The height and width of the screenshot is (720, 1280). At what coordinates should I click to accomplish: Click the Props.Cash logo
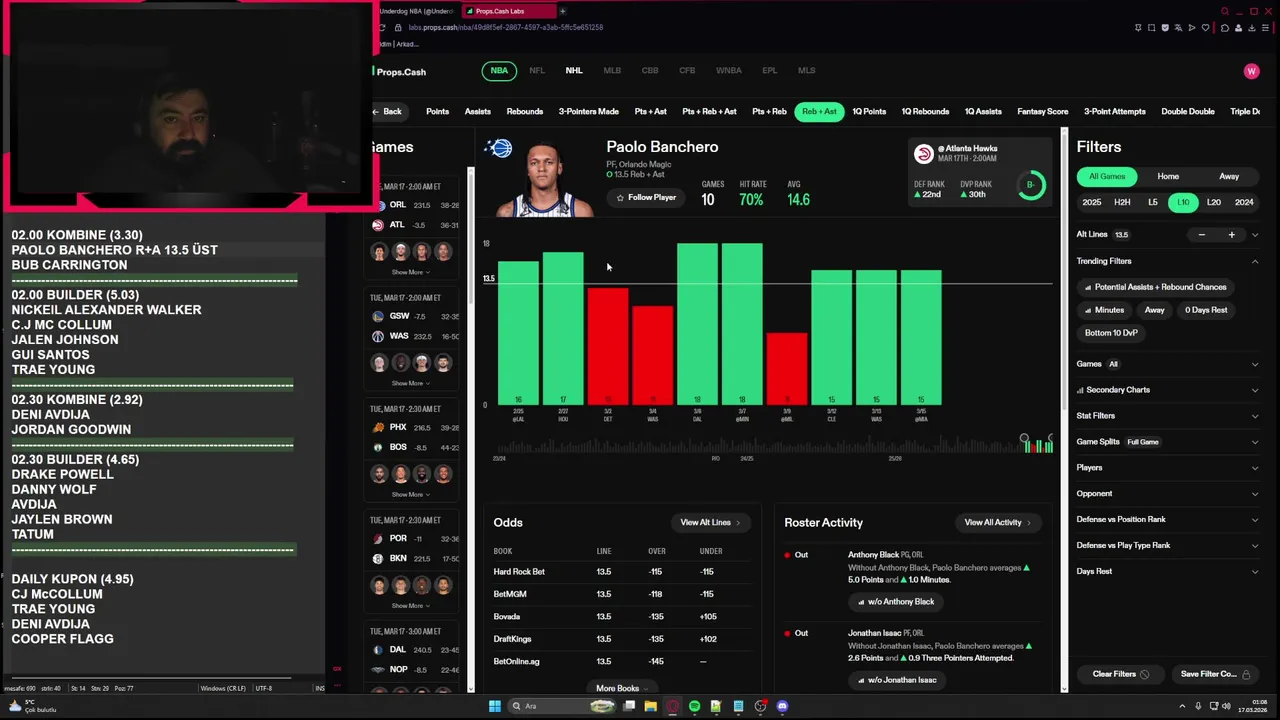[x=399, y=72]
